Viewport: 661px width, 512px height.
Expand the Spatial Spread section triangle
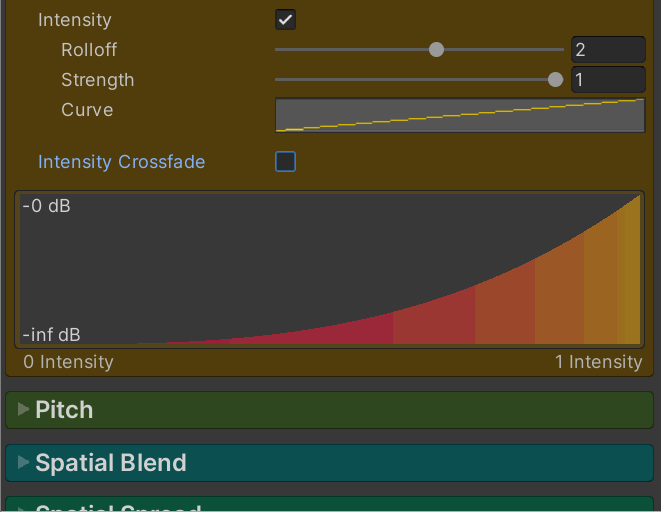pyautogui.click(x=23, y=507)
